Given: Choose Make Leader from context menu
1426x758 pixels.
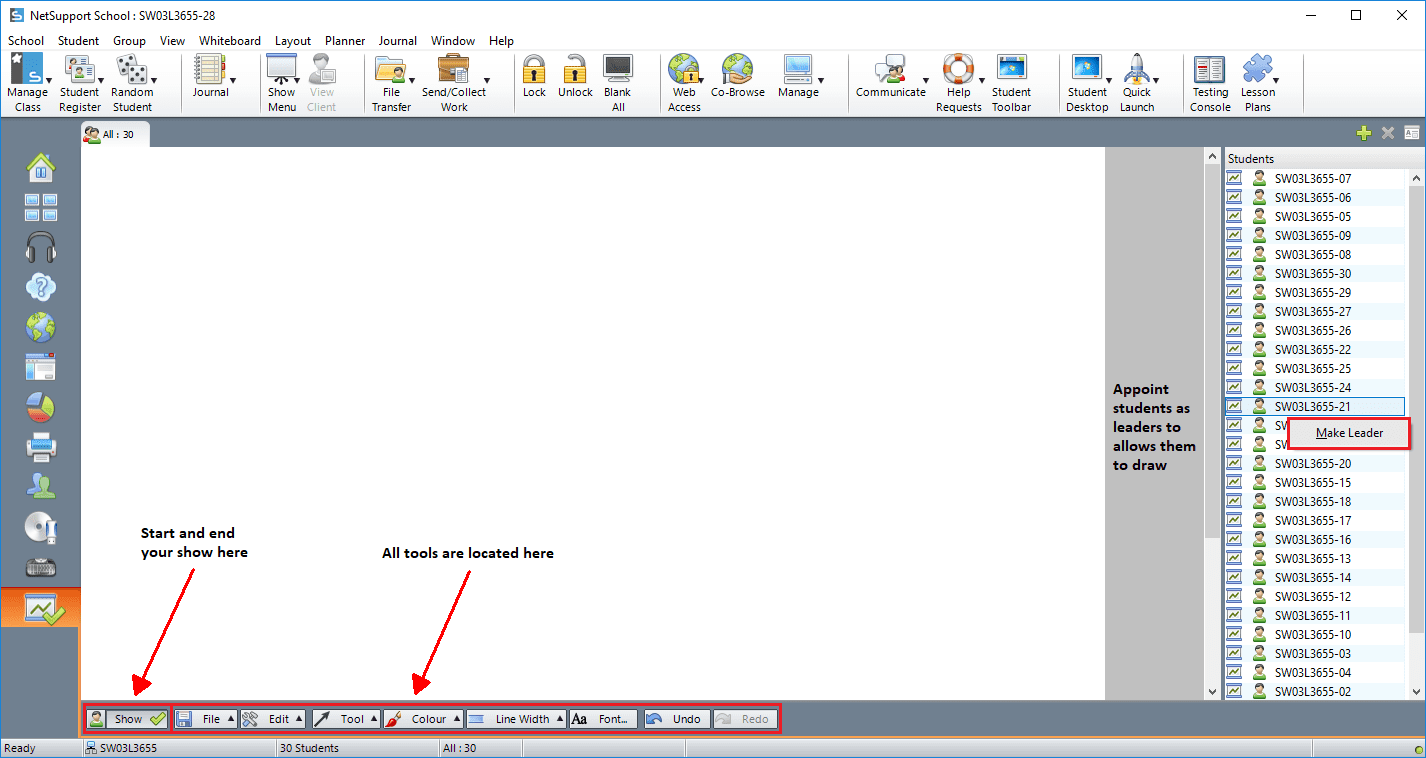Looking at the screenshot, I should click(x=1349, y=433).
